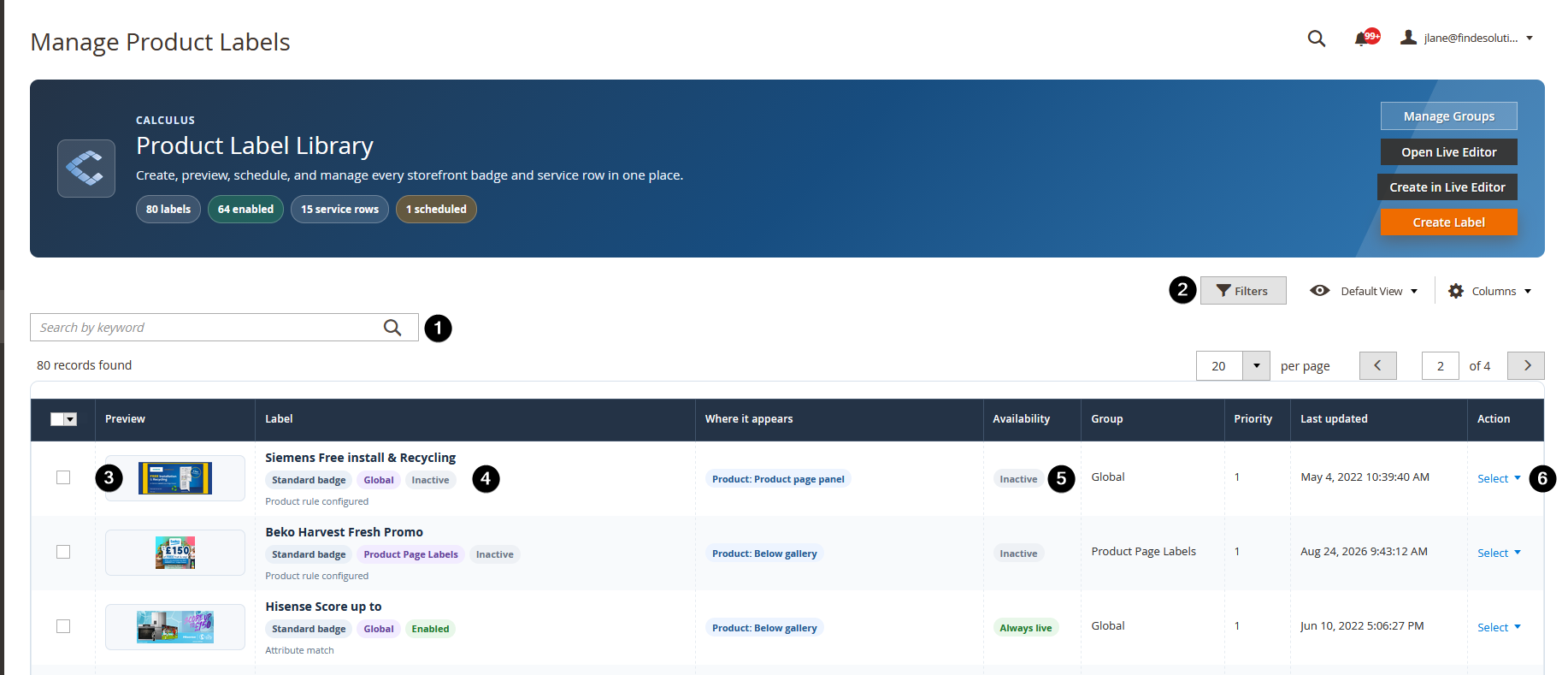Open Beko Harvest Fresh preview thumbnail
Viewport: 1568px width, 675px height.
pos(175,553)
